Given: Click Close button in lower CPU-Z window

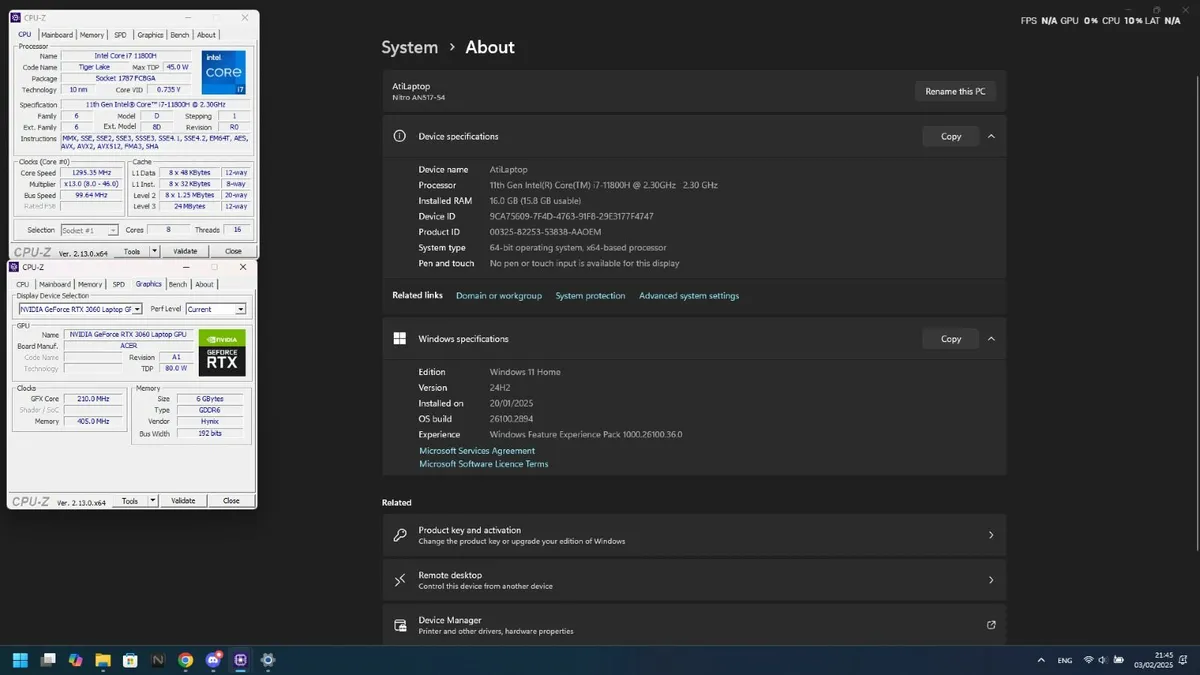Looking at the screenshot, I should 231,500.
